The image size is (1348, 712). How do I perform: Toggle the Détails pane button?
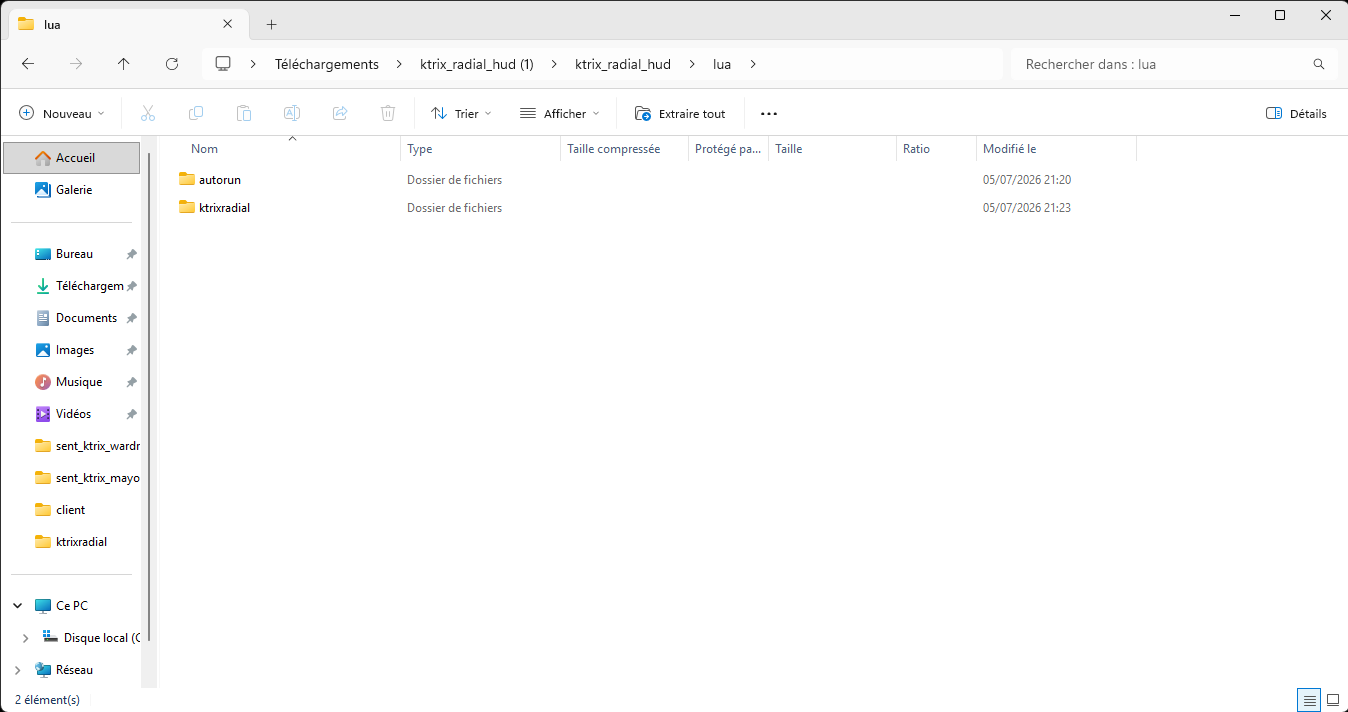tap(1296, 114)
